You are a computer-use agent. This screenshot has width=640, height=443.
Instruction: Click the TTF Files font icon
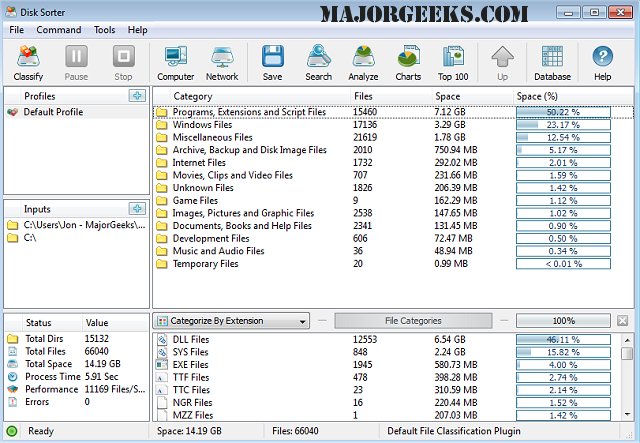pos(162,377)
